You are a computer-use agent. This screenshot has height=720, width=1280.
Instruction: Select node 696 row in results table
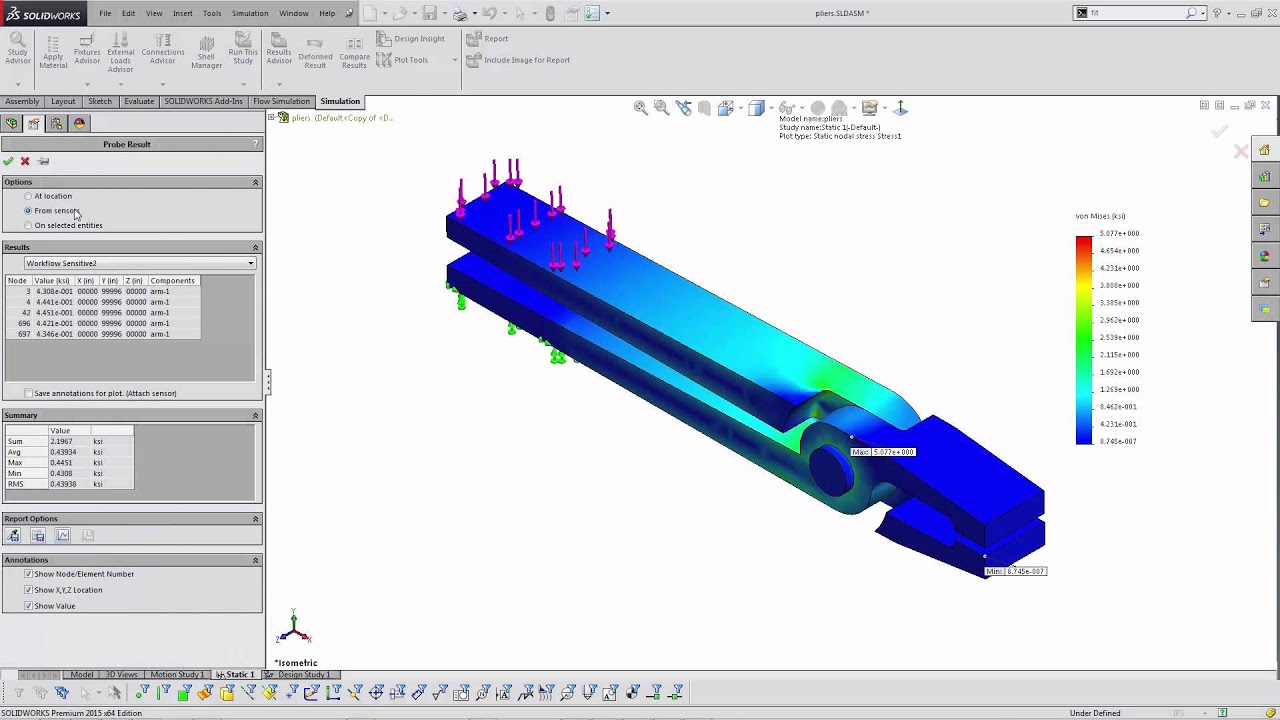click(103, 323)
